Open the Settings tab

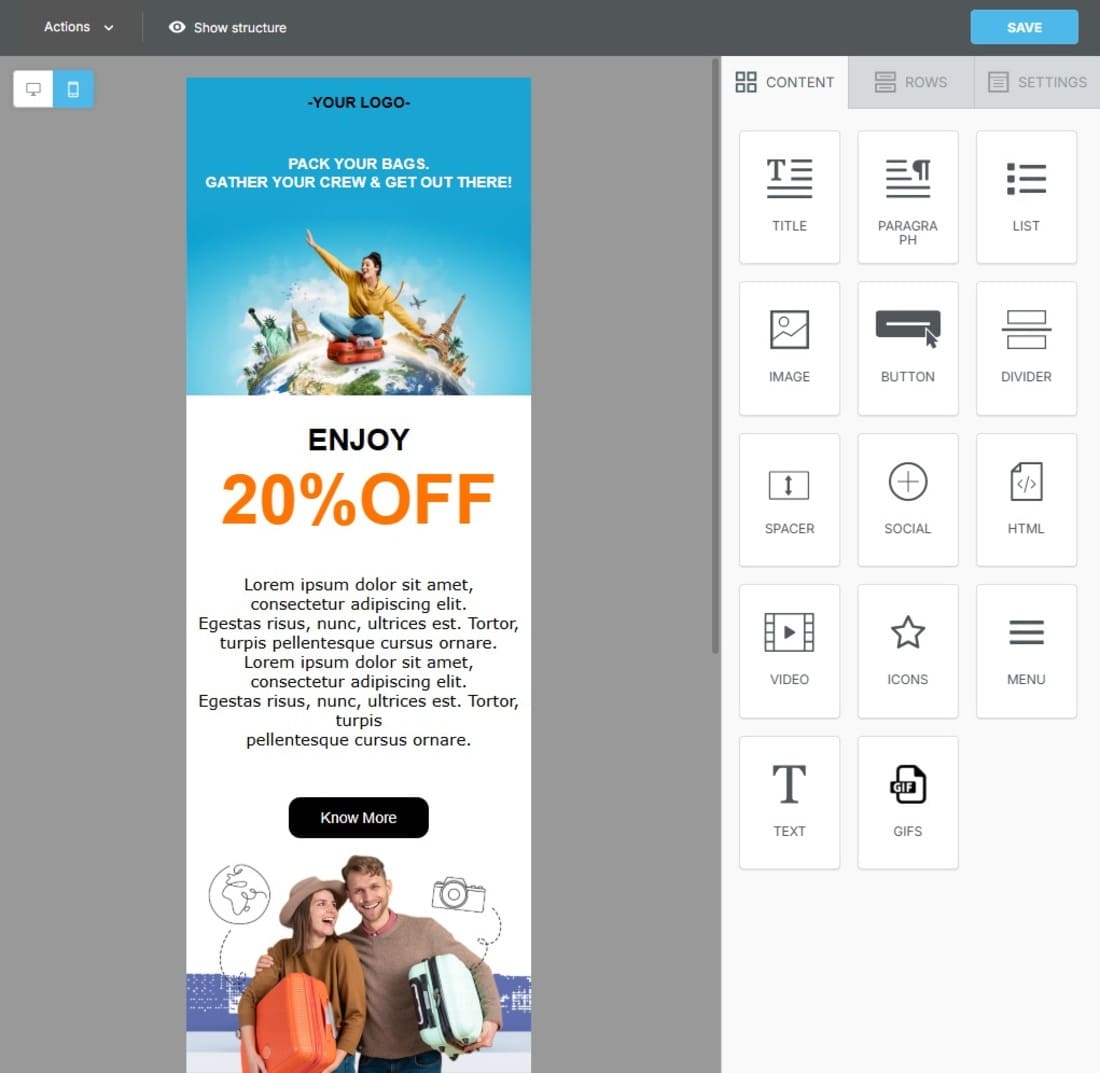tap(1037, 82)
